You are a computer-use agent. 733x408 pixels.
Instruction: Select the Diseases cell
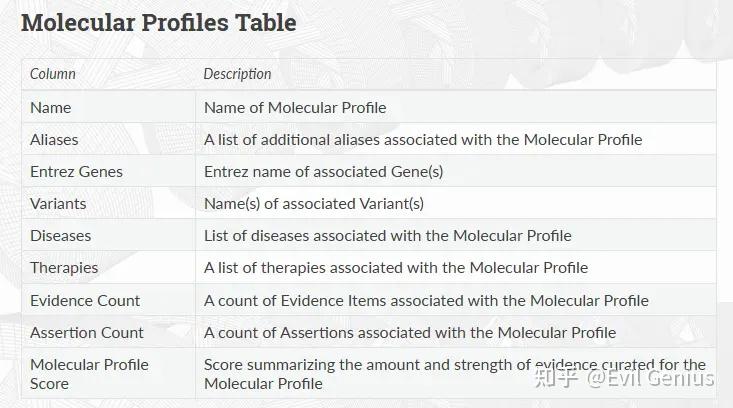[60, 235]
